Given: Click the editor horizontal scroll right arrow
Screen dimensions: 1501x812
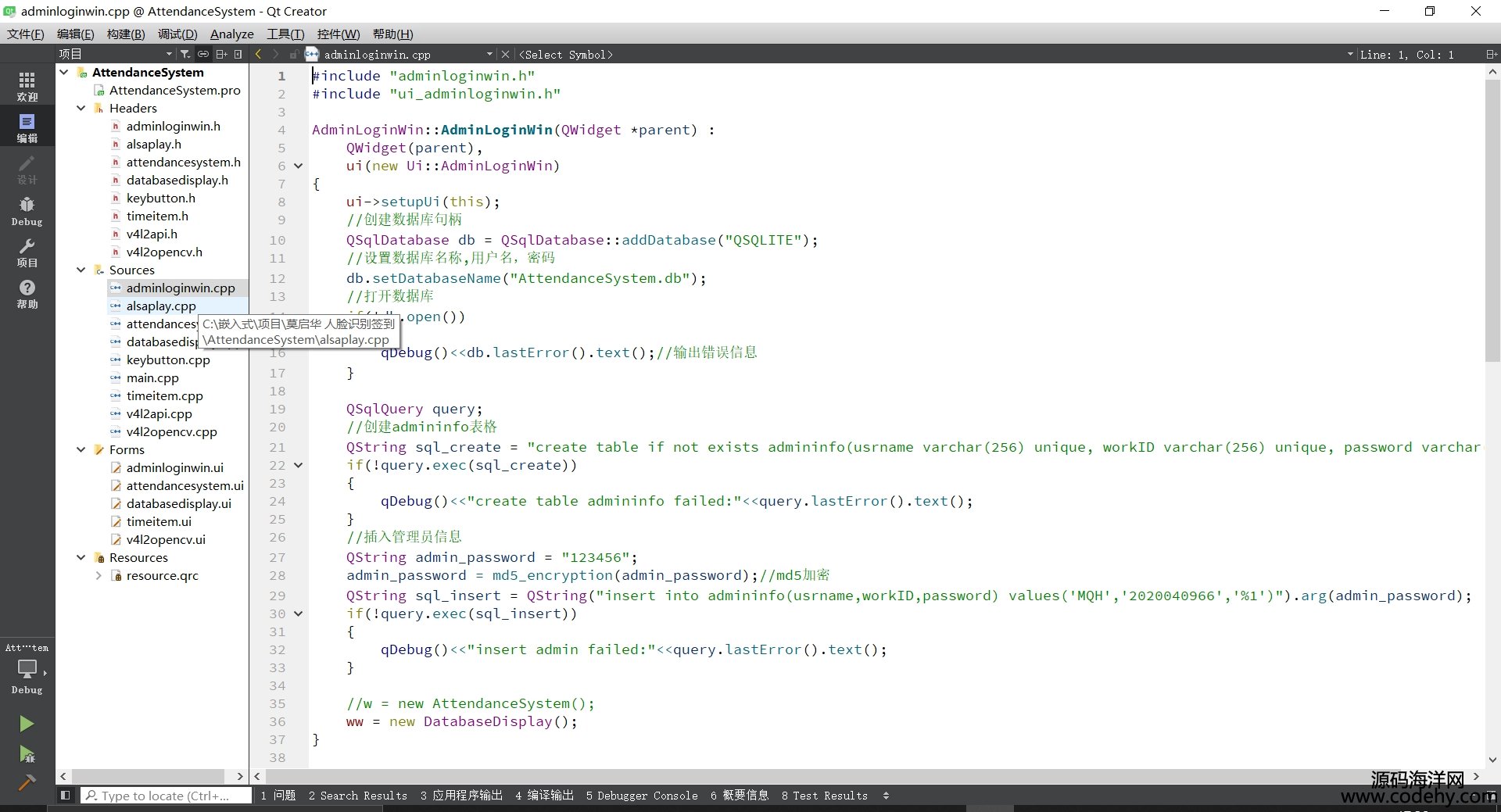Looking at the screenshot, I should pos(1476,776).
